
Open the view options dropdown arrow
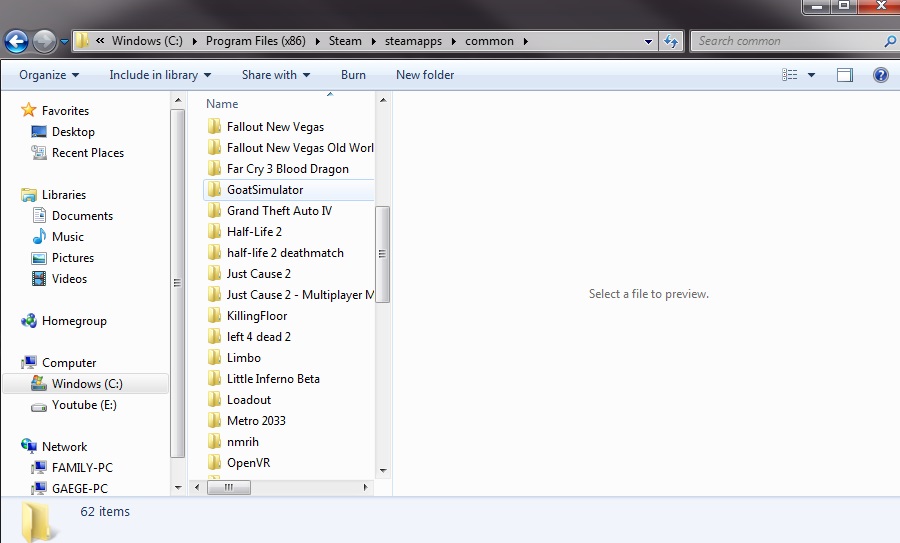pyautogui.click(x=811, y=75)
